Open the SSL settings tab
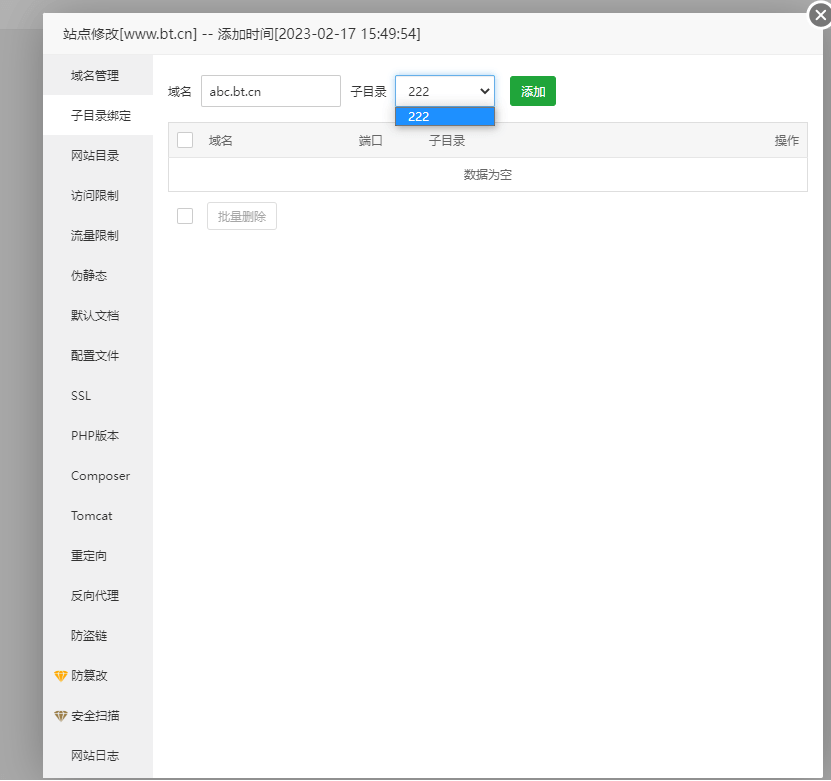The height and width of the screenshot is (781, 831). coord(81,396)
